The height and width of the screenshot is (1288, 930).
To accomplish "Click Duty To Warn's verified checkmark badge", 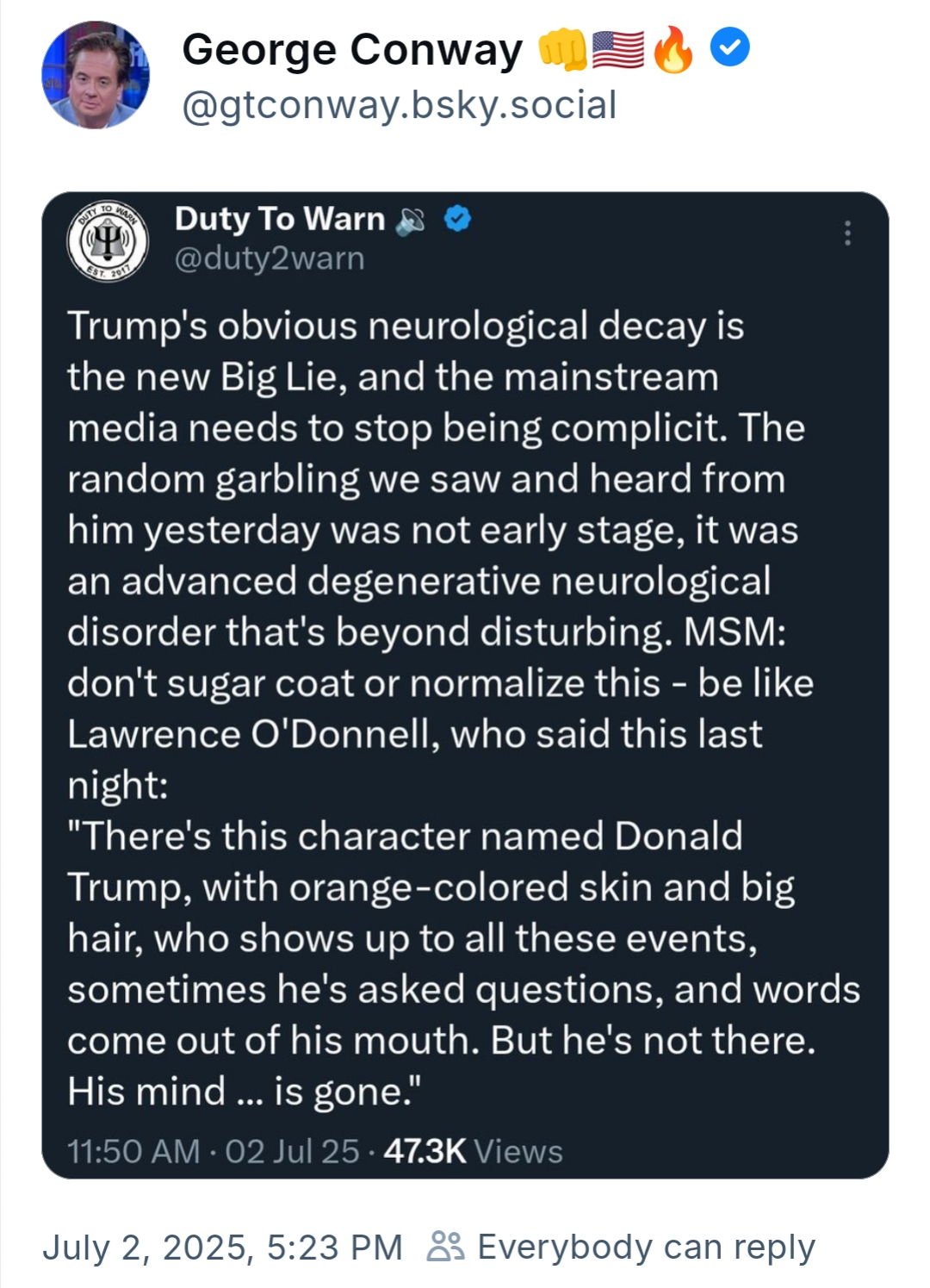I will click(457, 220).
